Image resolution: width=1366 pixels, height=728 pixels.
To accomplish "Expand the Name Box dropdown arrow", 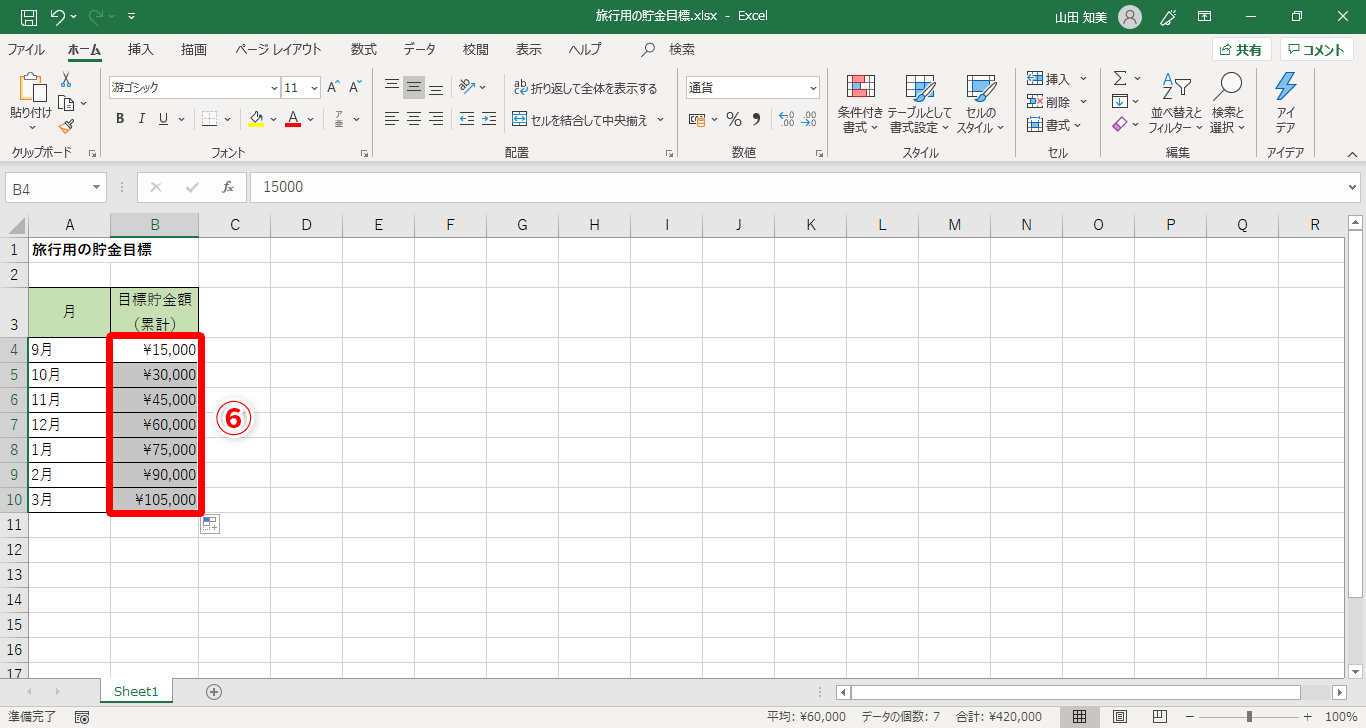I will pyautogui.click(x=97, y=187).
